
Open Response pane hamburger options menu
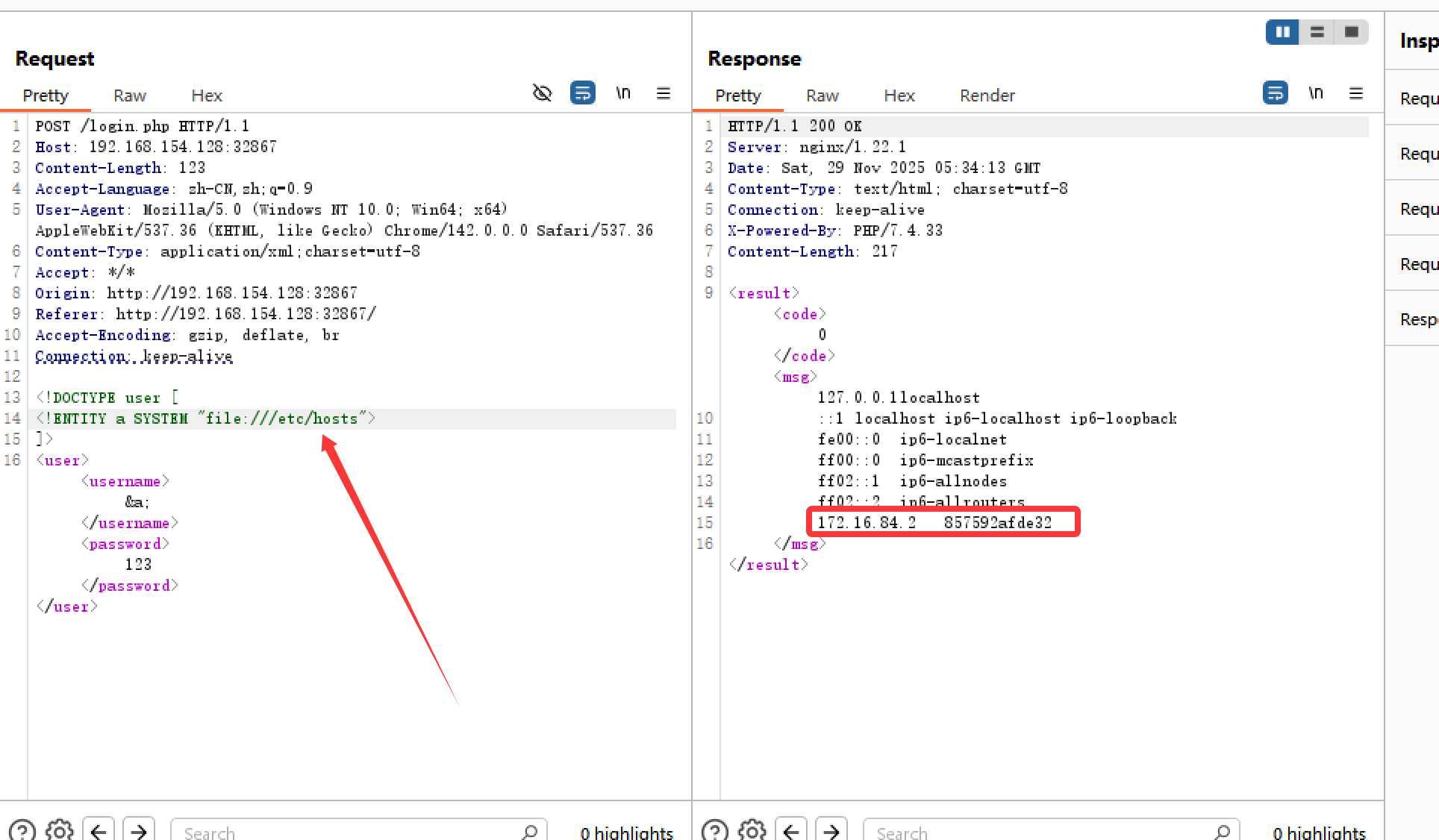(1356, 93)
